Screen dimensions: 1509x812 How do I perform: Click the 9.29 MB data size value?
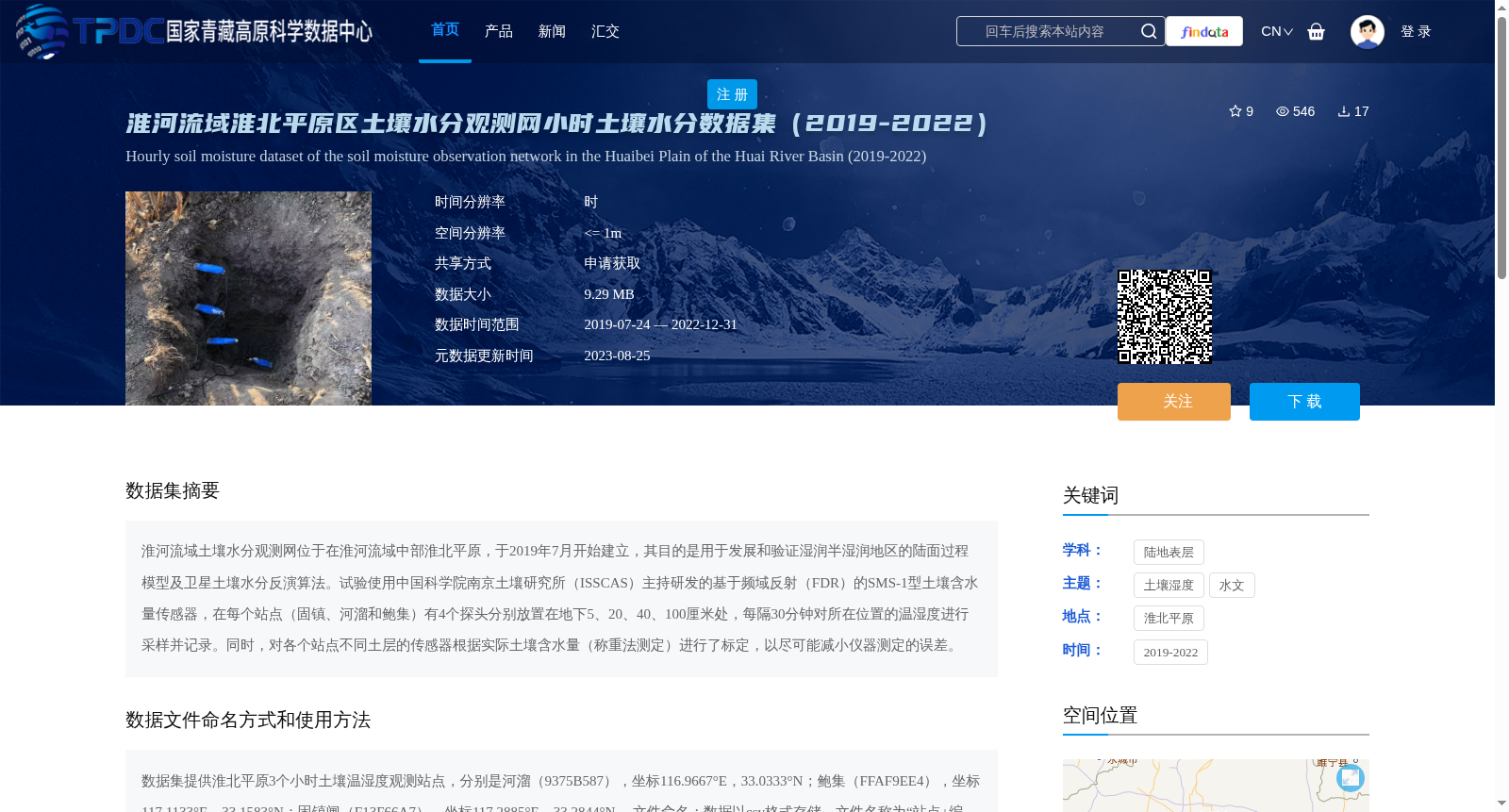[x=609, y=294]
